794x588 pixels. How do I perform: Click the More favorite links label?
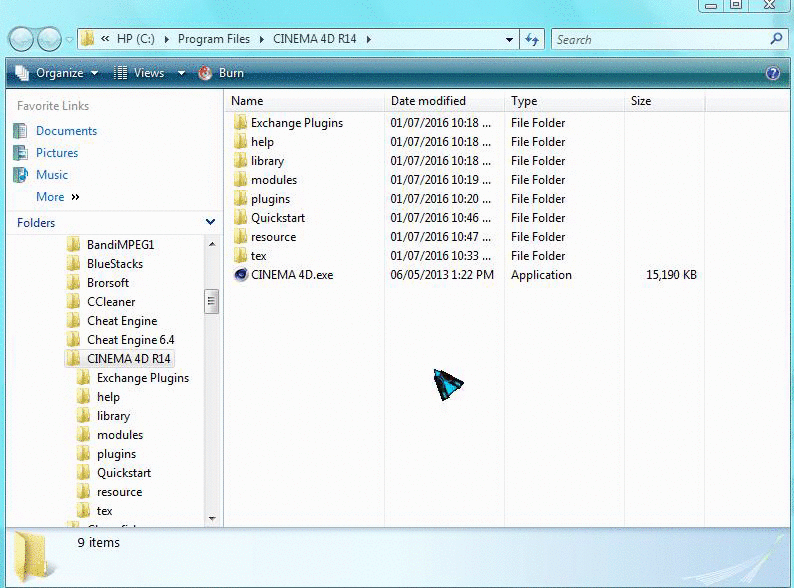click(50, 197)
